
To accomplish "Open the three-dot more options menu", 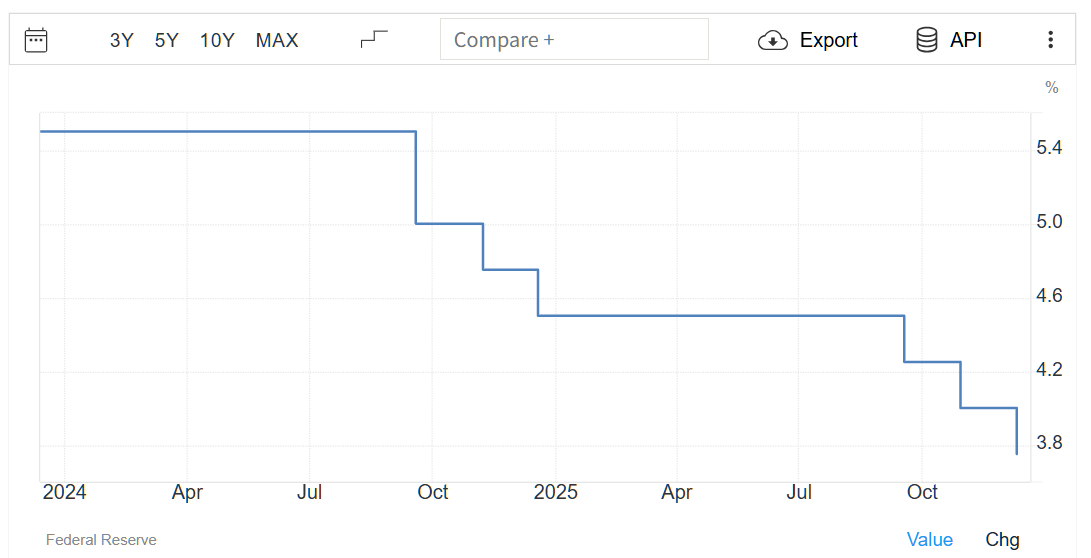I will coord(1050,40).
